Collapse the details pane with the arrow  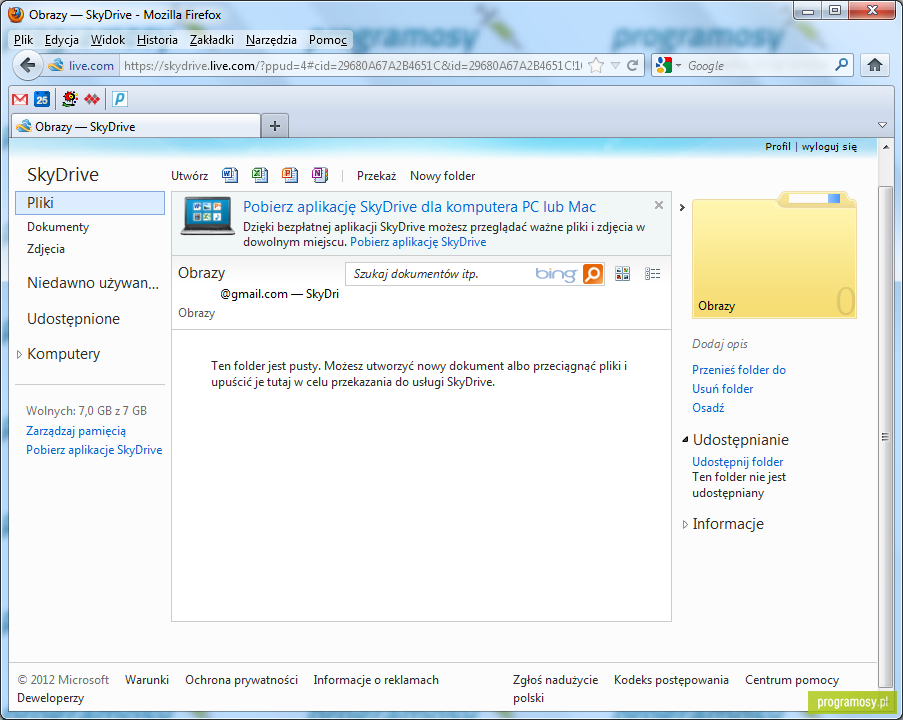682,207
